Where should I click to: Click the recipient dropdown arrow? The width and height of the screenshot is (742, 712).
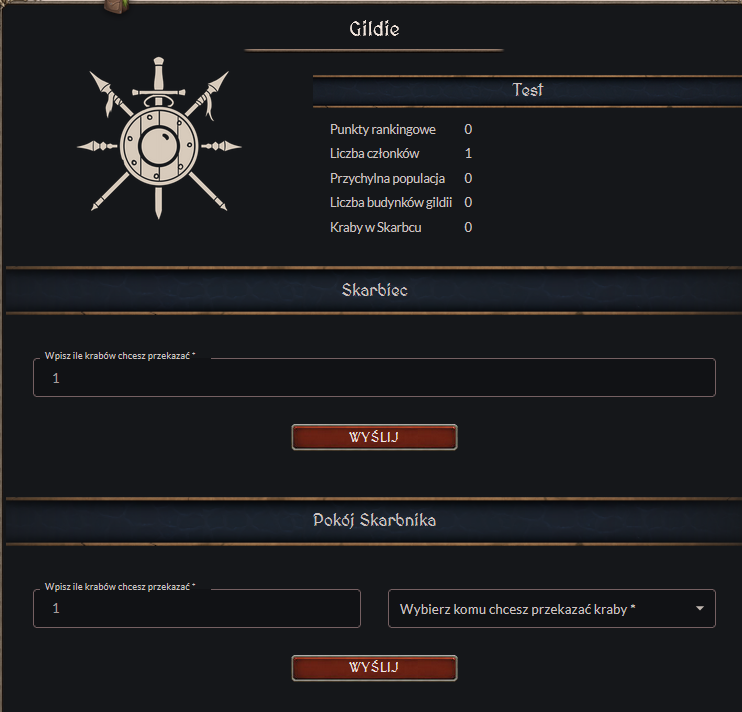700,608
